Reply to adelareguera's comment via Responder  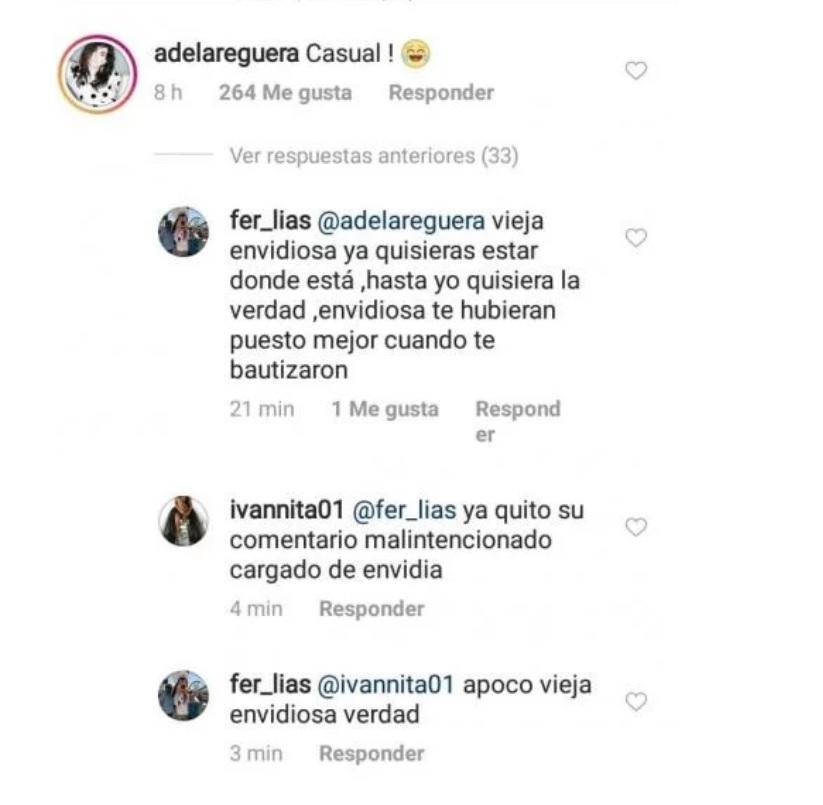pos(441,92)
